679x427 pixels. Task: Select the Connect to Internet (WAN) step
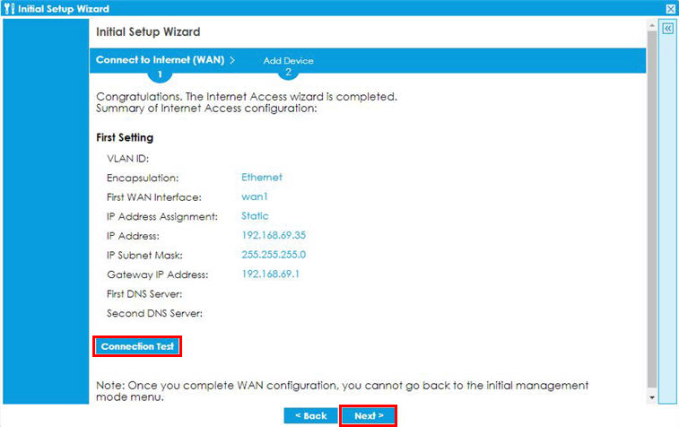coord(160,60)
